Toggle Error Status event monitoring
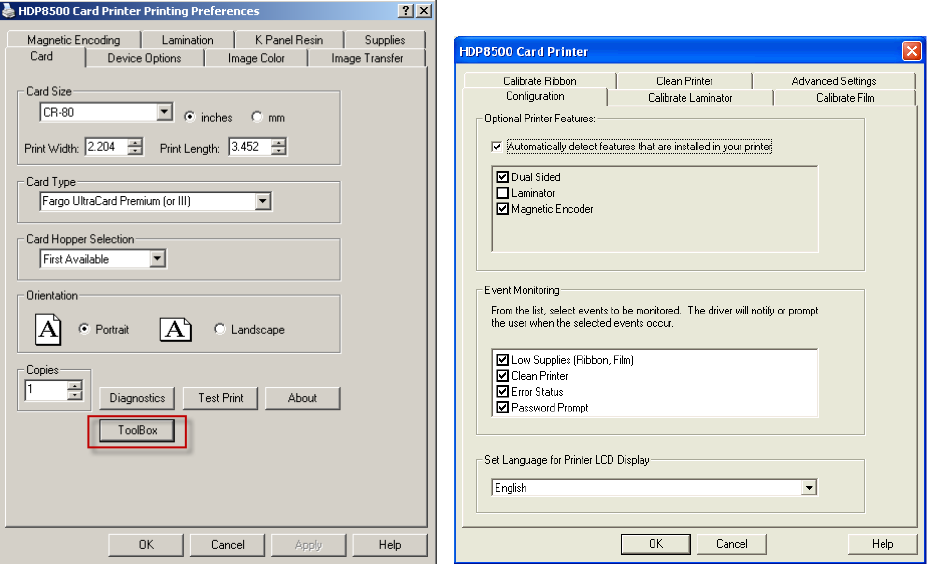This screenshot has width=927, height=564. tap(503, 391)
